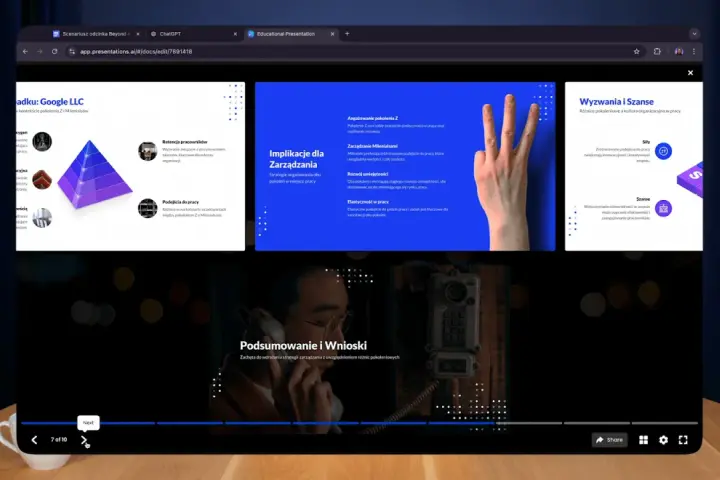Image resolution: width=720 pixels, height=480 pixels.
Task: Close the Educational Presentation tab
Action: coord(332,34)
